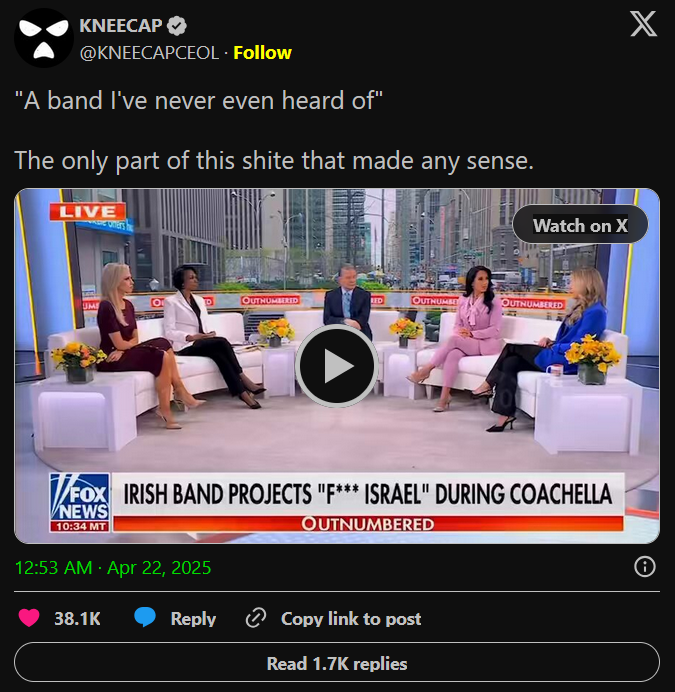Like the post with the pink heart
The image size is (675, 692).
pos(29,617)
